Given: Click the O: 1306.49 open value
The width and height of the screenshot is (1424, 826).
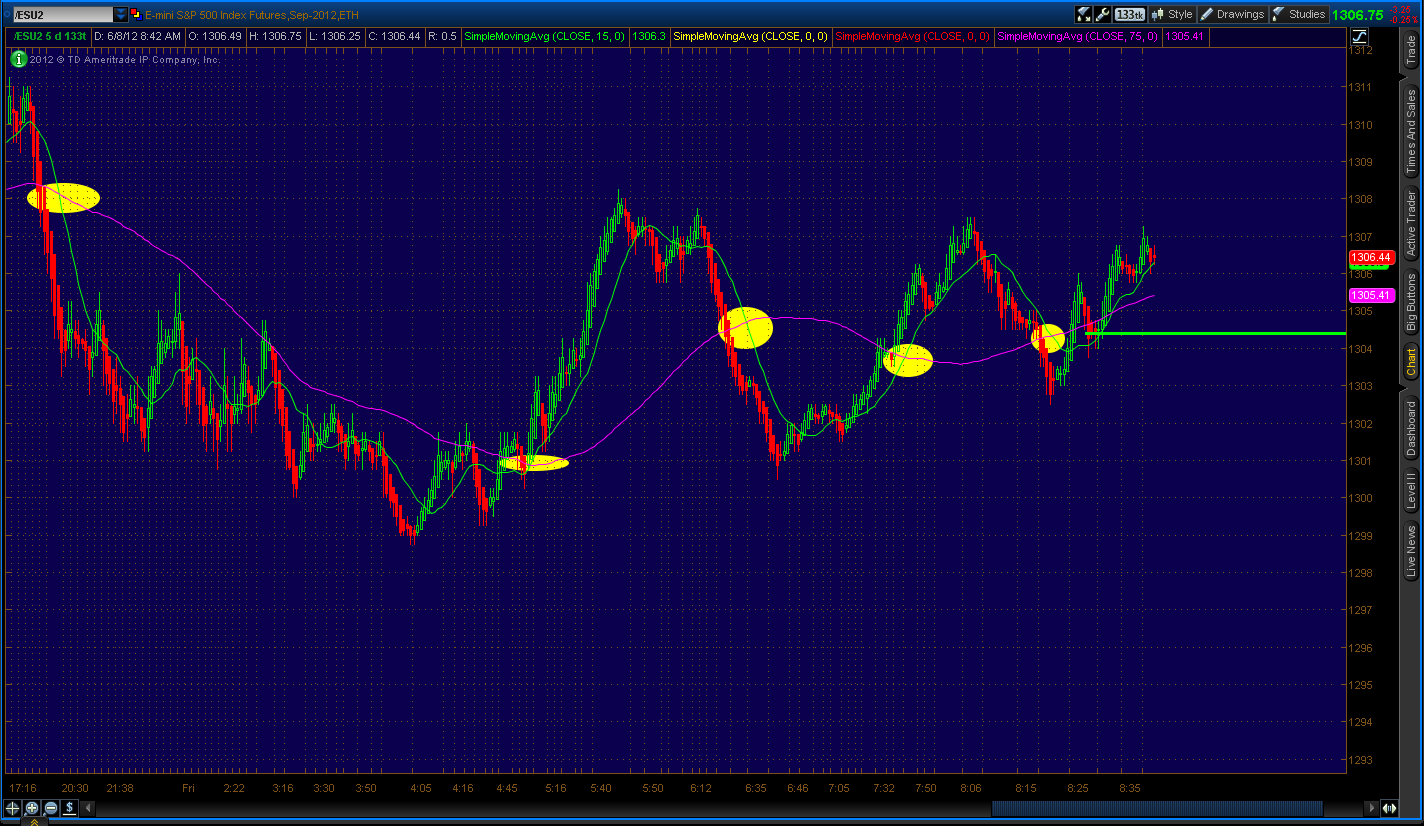Looking at the screenshot, I should click(216, 36).
